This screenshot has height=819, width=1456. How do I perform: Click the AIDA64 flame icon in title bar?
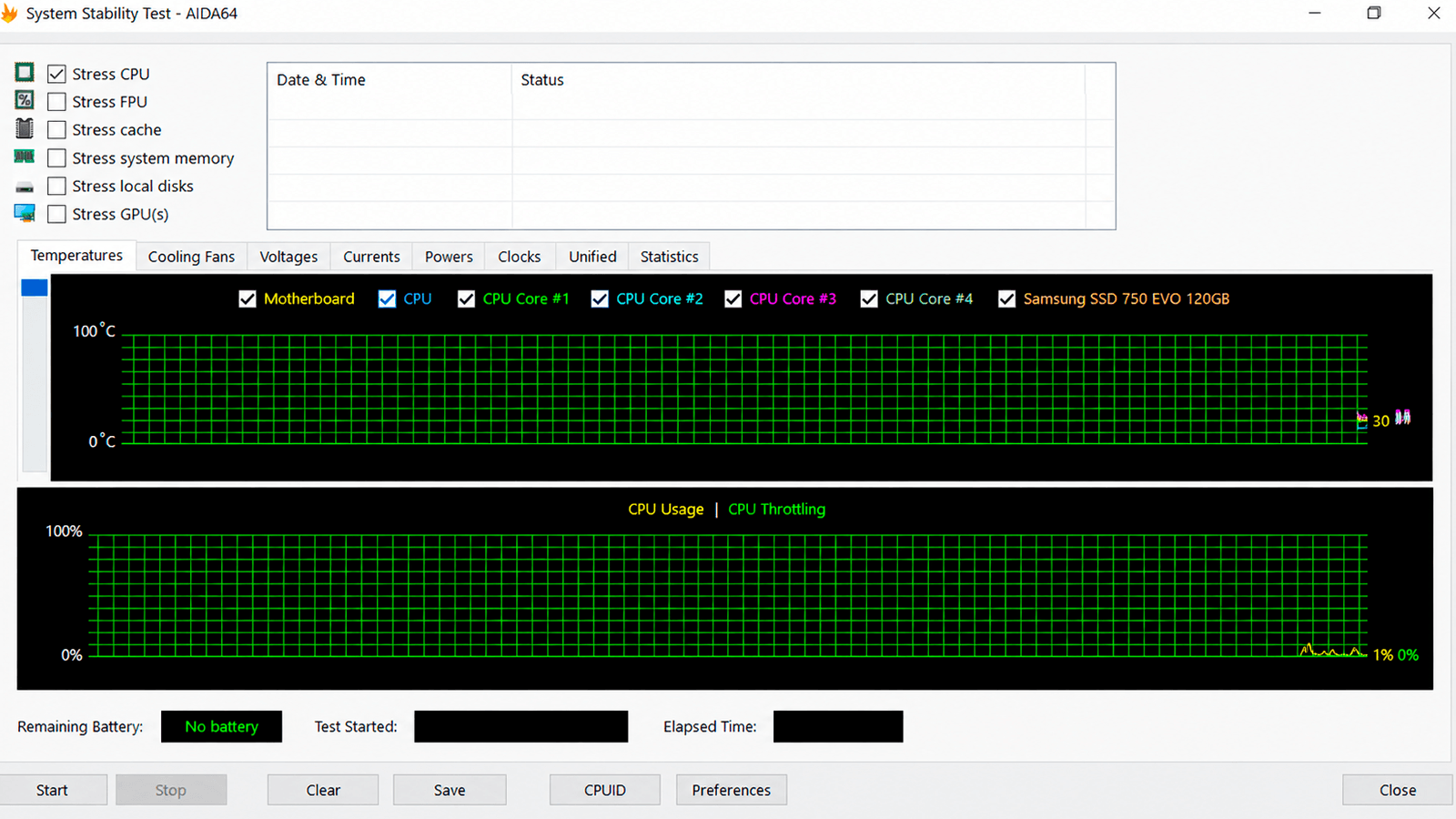[x=10, y=14]
